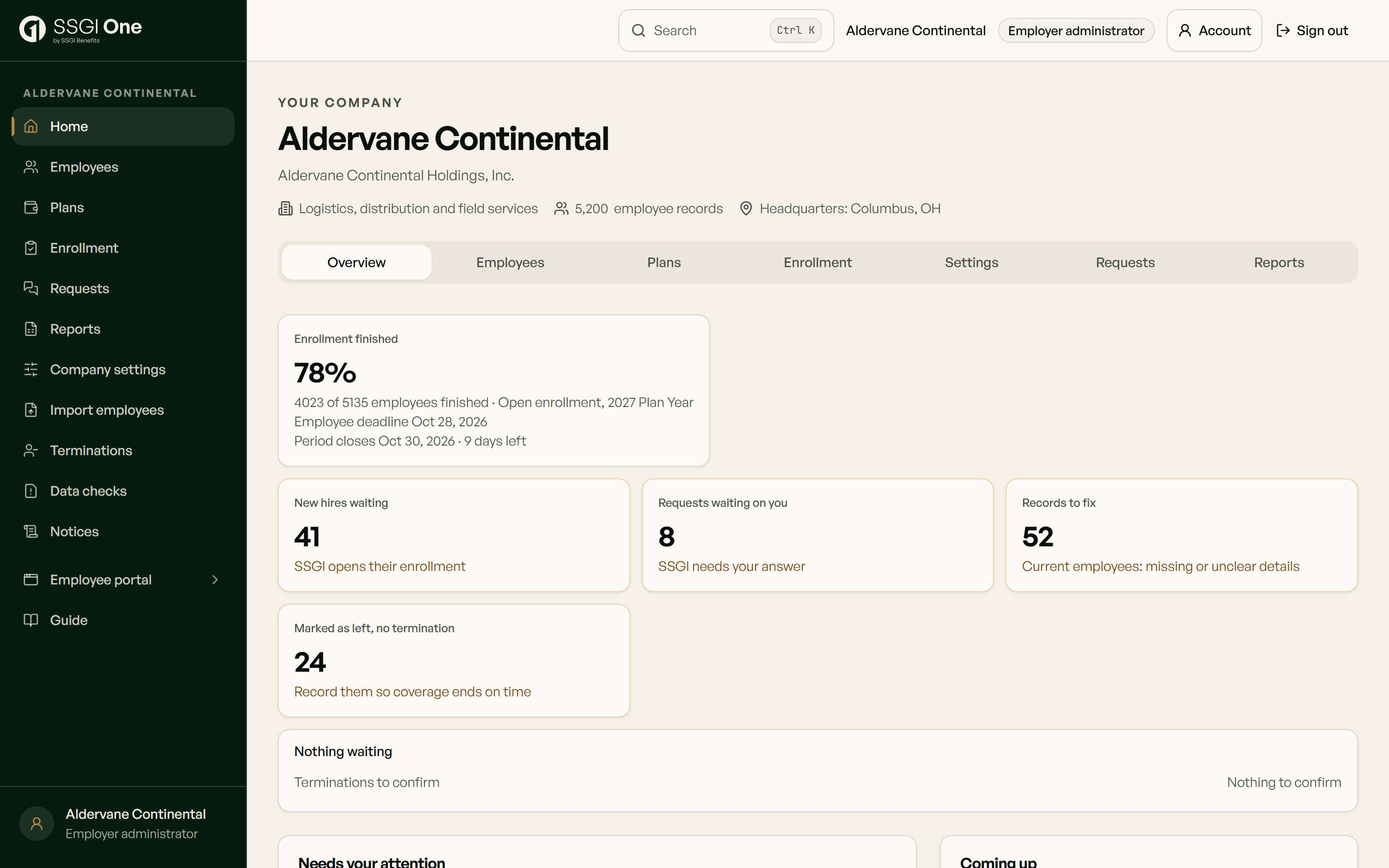1389x868 pixels.
Task: Click the Import employees sidebar label
Action: click(x=107, y=410)
